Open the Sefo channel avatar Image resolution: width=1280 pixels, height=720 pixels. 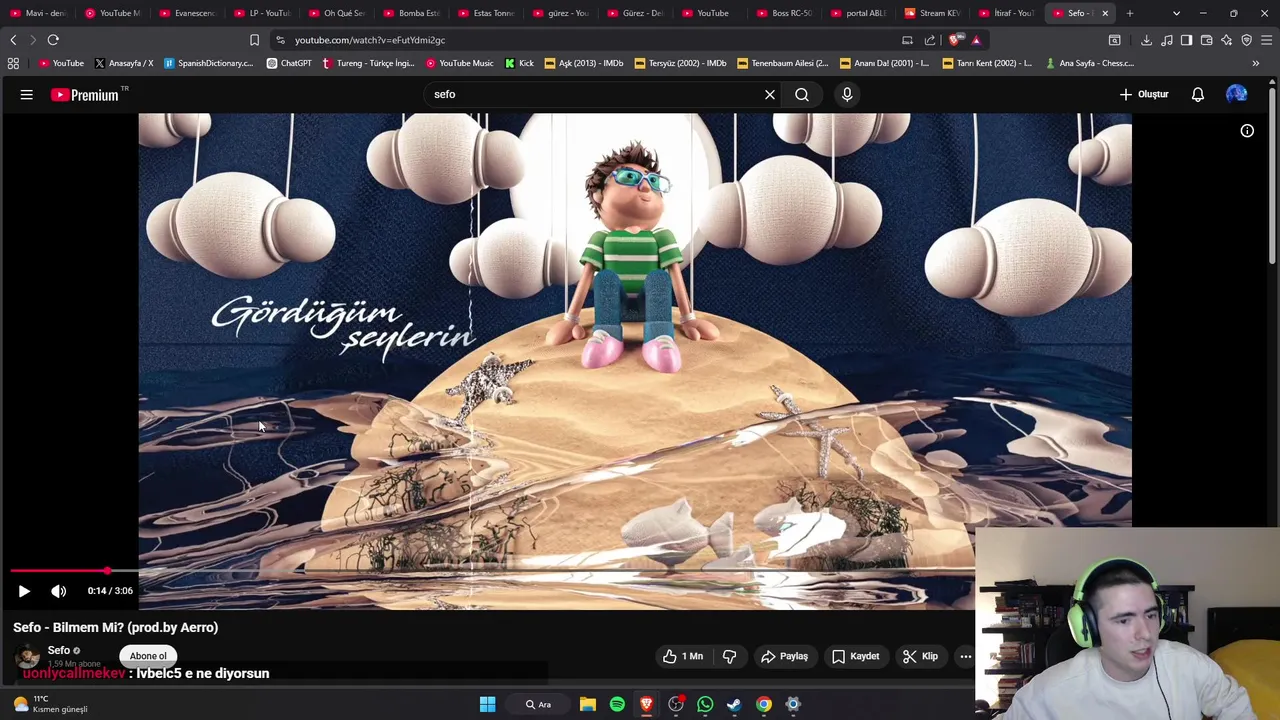(27, 657)
